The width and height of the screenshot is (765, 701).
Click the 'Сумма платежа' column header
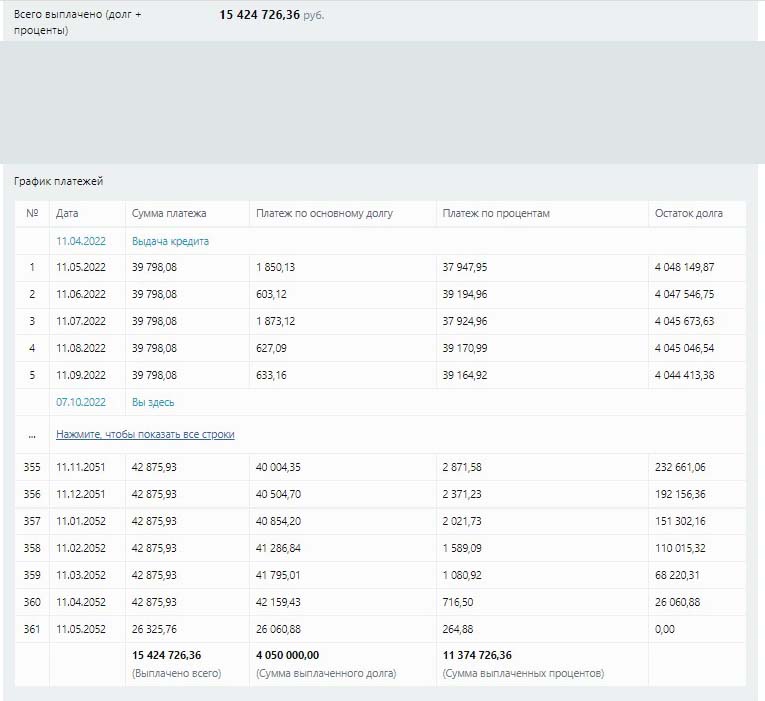point(169,213)
